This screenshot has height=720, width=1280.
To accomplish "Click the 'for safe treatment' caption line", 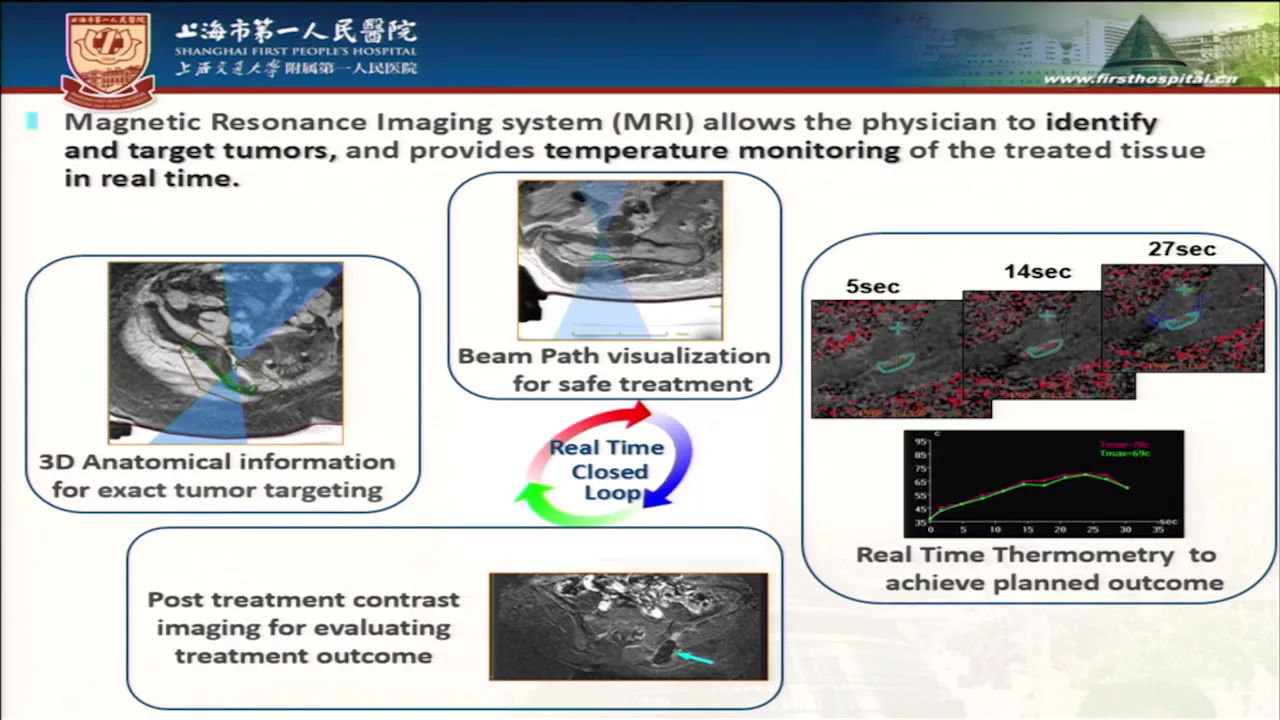I will pos(632,384).
